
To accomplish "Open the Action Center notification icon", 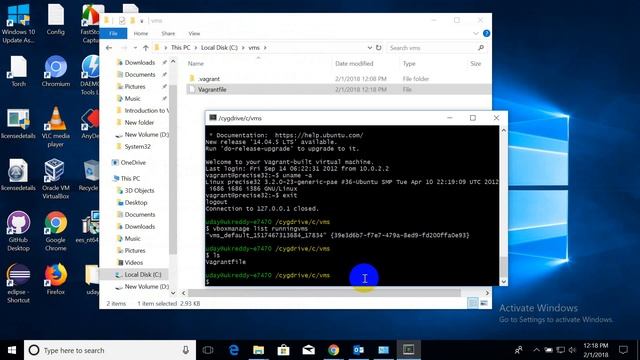I will tap(623, 350).
